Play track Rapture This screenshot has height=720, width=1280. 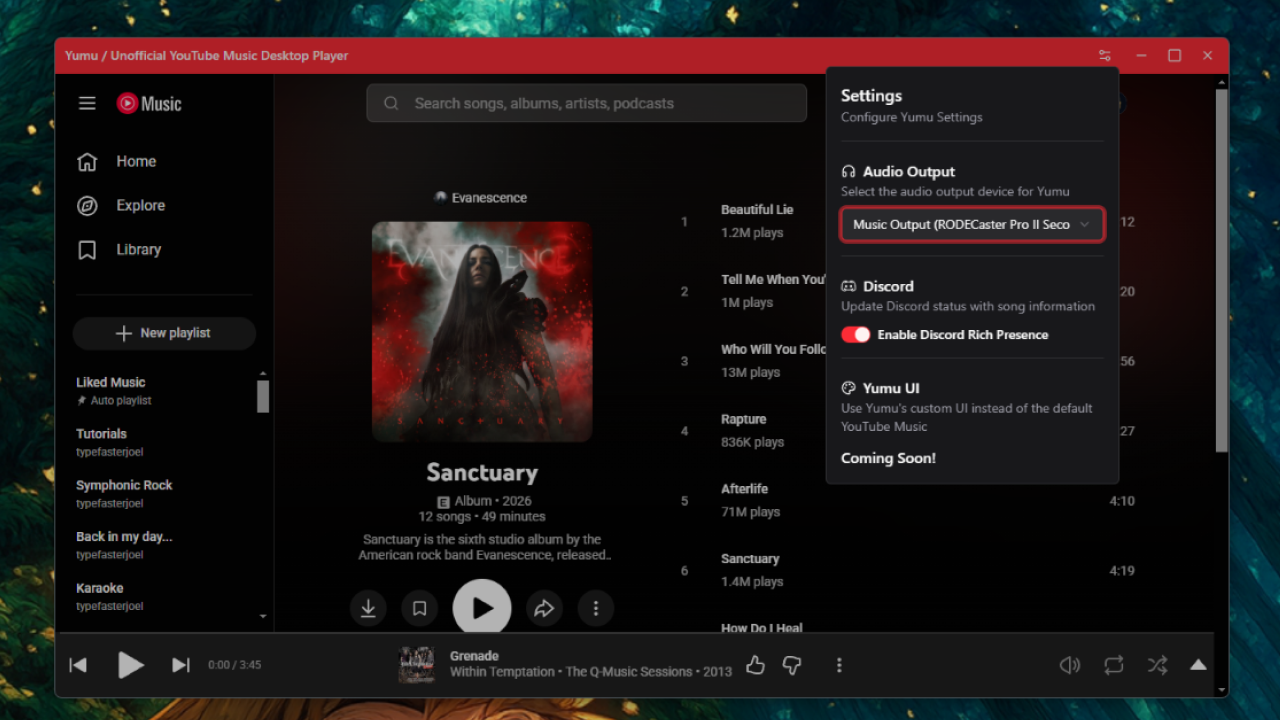pos(744,419)
